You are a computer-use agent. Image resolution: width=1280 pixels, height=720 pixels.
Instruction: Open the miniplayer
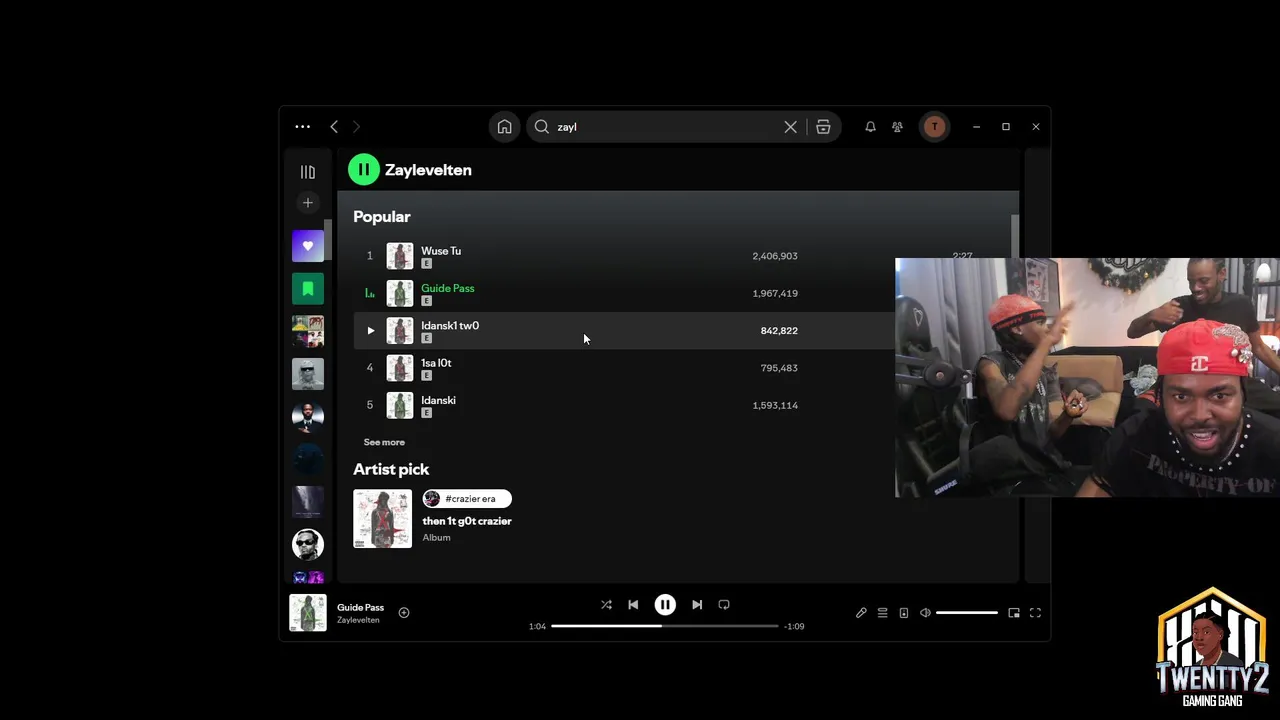coord(1014,613)
